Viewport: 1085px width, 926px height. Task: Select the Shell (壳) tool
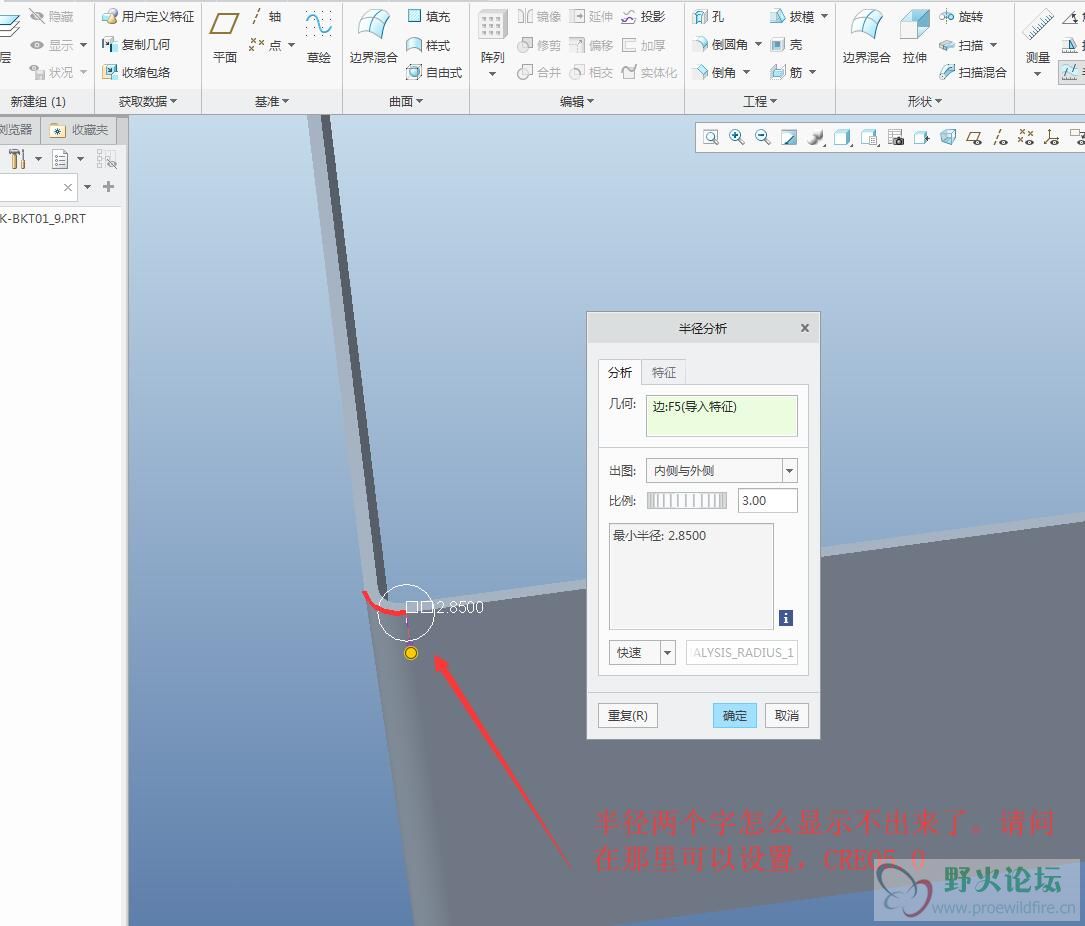[786, 44]
